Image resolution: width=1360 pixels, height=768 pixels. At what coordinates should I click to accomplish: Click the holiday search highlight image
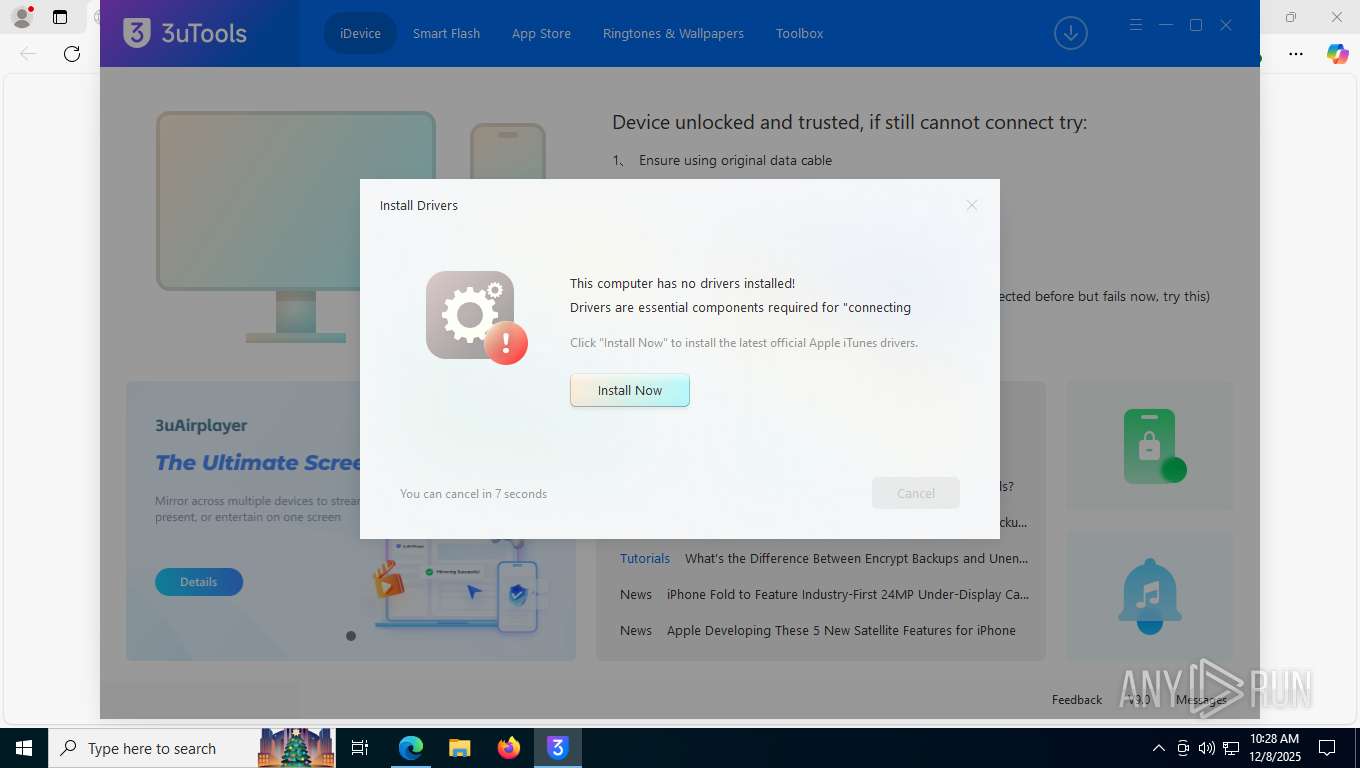[x=296, y=748]
